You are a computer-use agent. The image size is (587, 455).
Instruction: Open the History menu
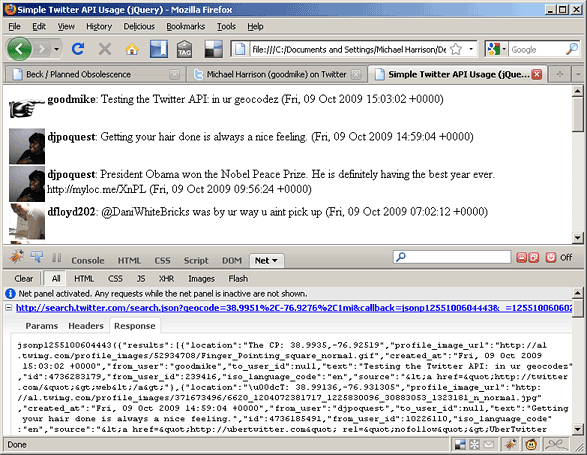point(99,26)
